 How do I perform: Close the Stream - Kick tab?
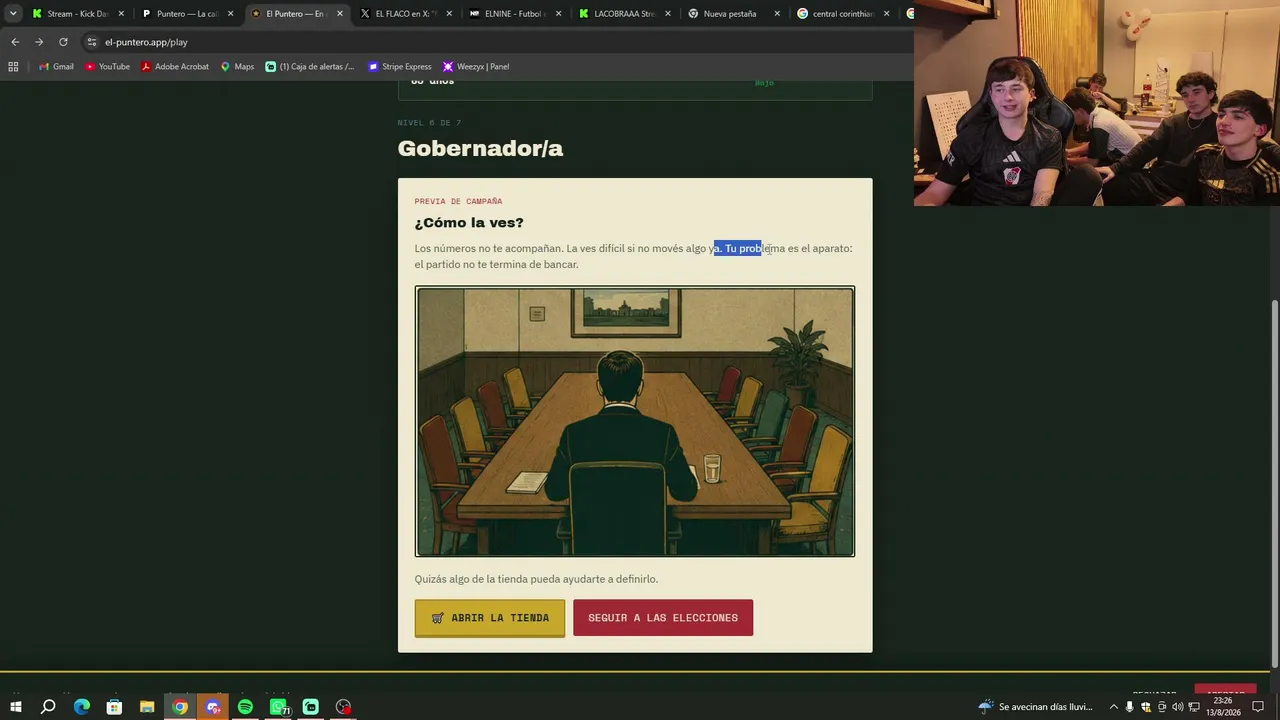(121, 14)
